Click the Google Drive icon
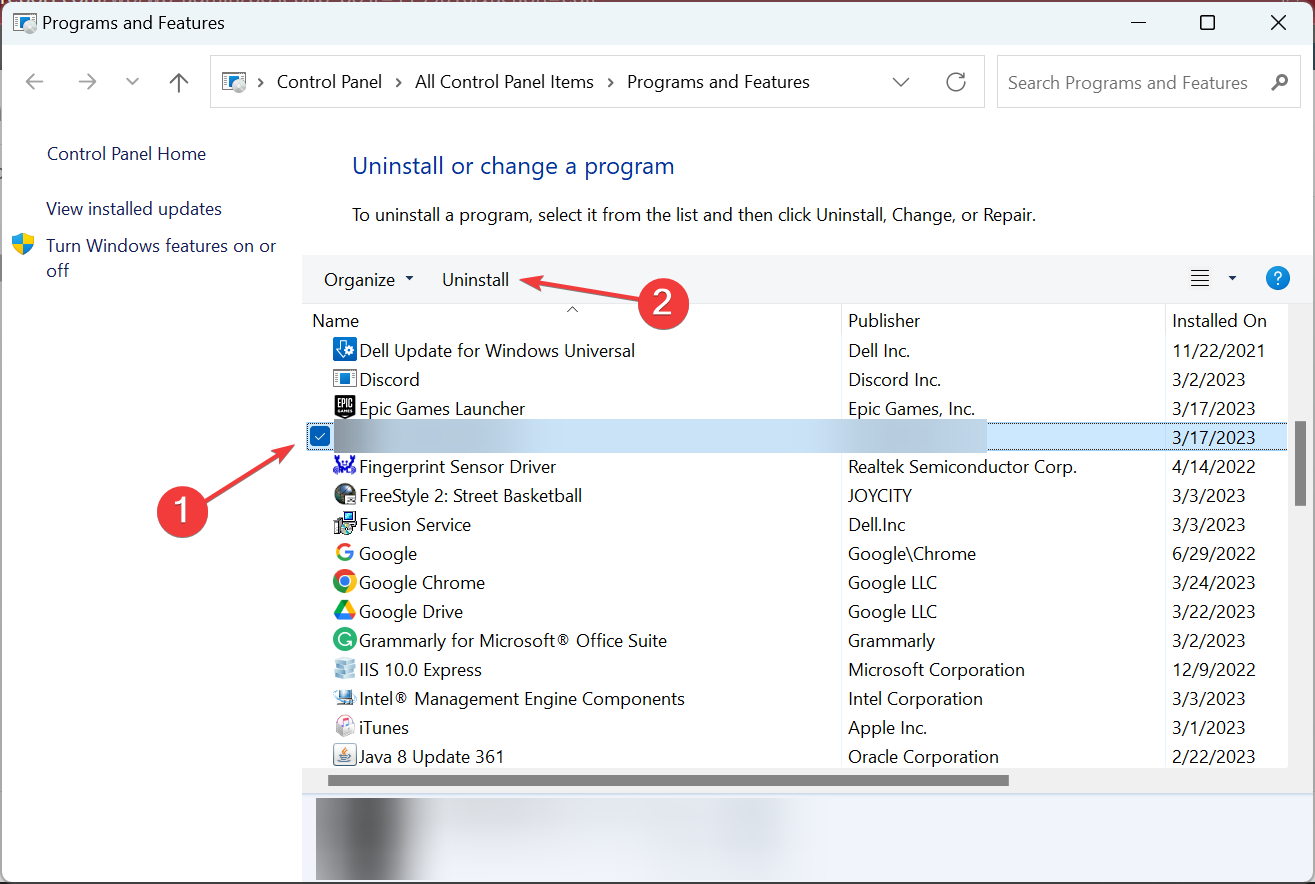 click(344, 611)
